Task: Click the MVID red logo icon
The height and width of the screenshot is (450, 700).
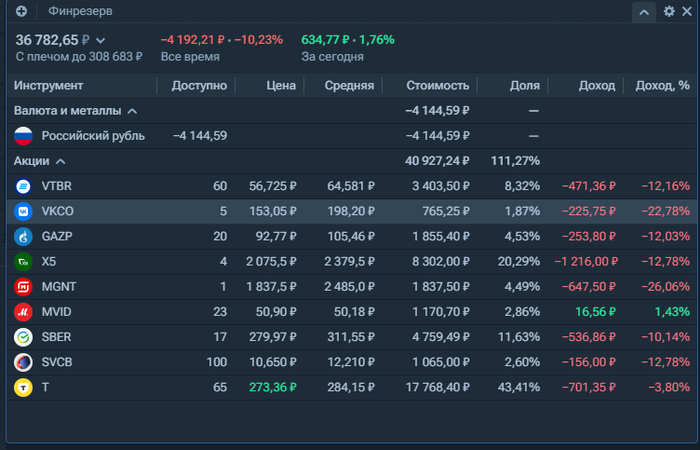Action: [x=23, y=312]
